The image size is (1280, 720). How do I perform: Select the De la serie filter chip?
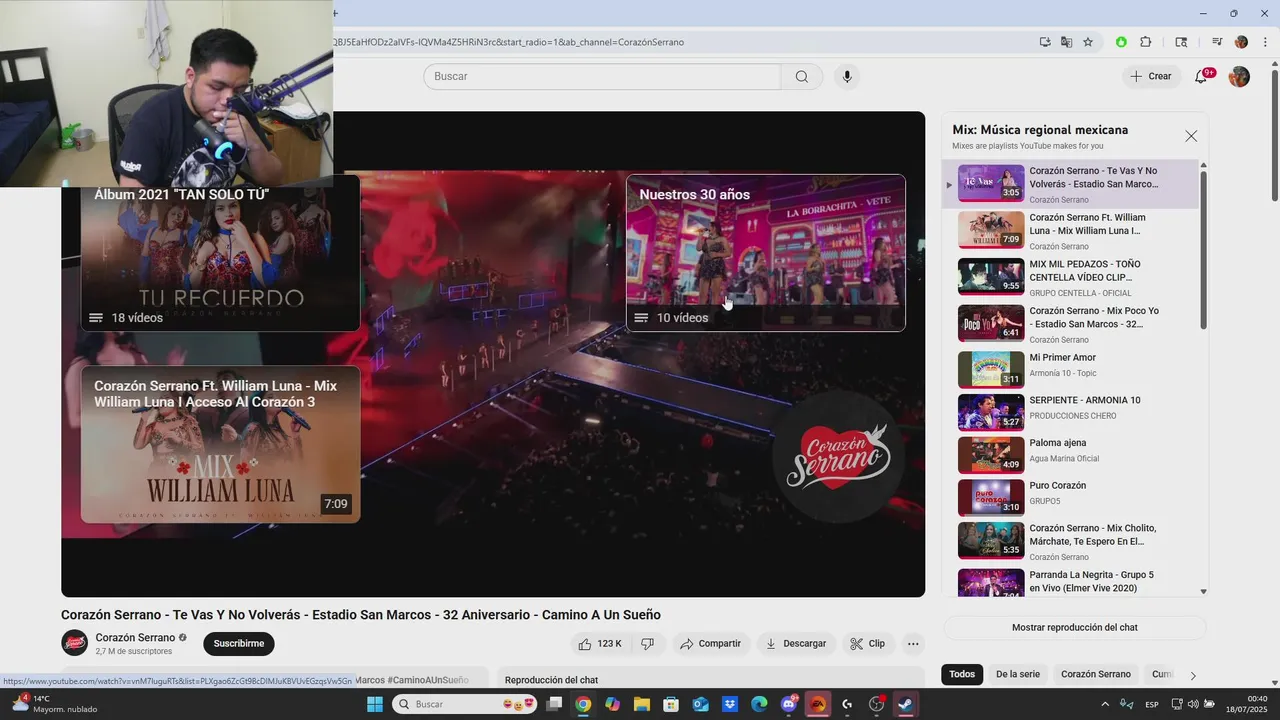pos(1017,674)
